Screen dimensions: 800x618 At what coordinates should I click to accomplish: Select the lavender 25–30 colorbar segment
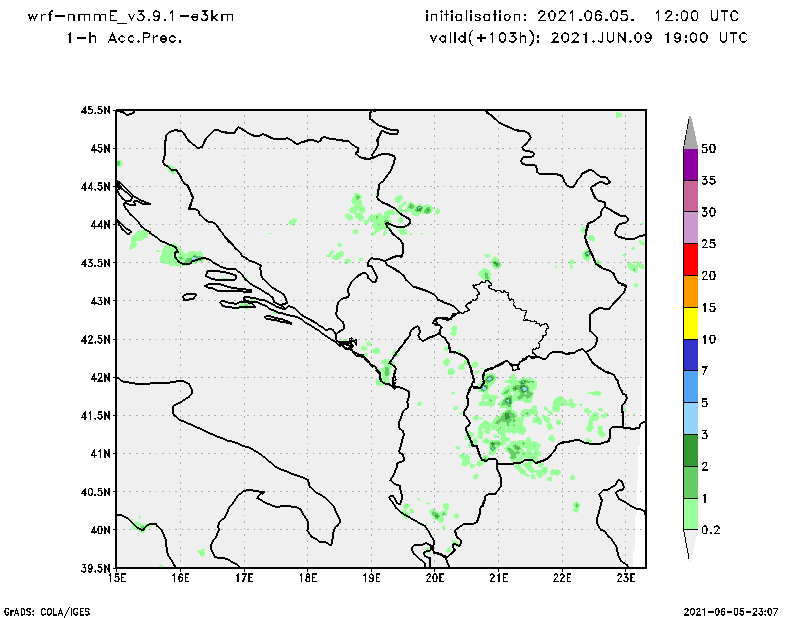690,228
